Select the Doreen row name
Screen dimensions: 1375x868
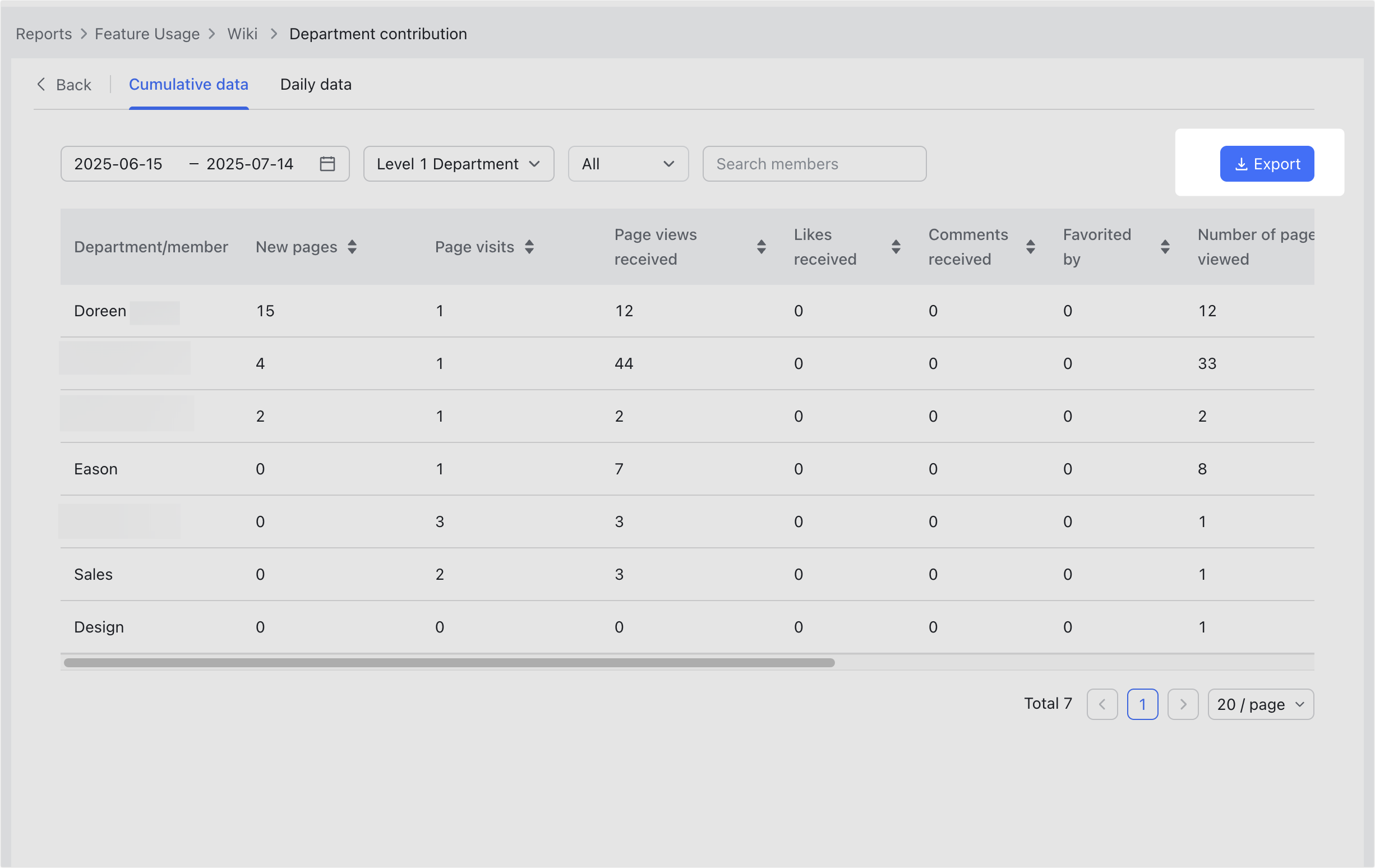pyautogui.click(x=100, y=311)
